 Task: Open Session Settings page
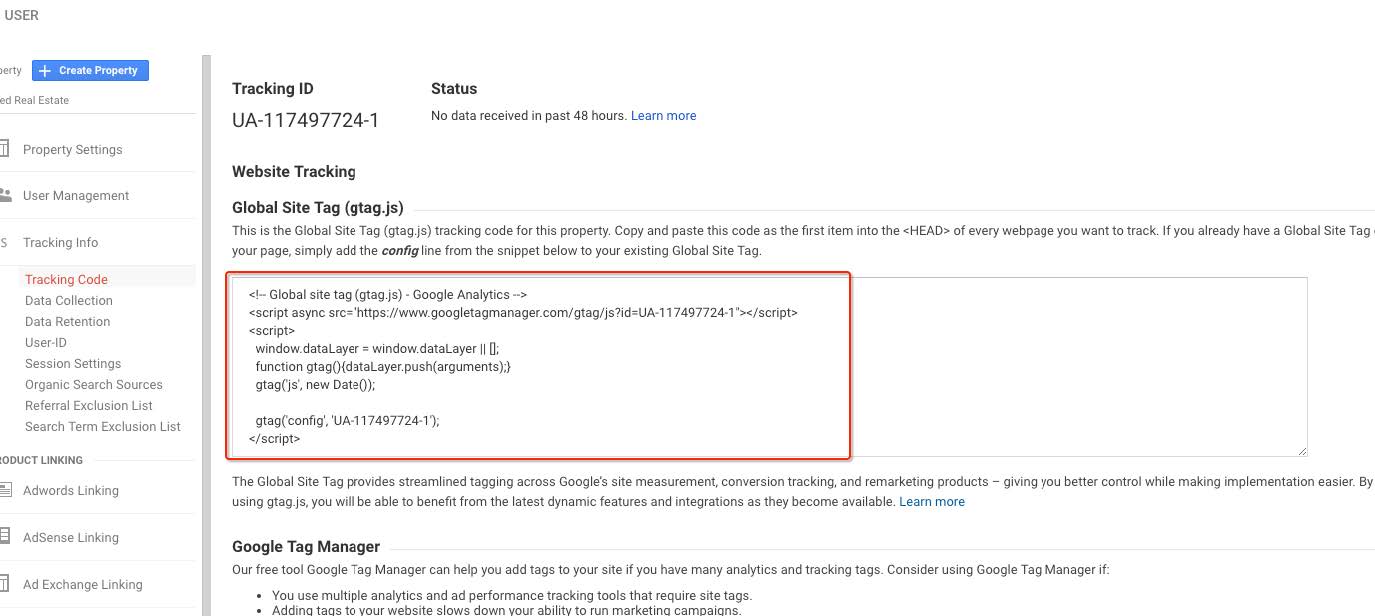pyautogui.click(x=73, y=363)
